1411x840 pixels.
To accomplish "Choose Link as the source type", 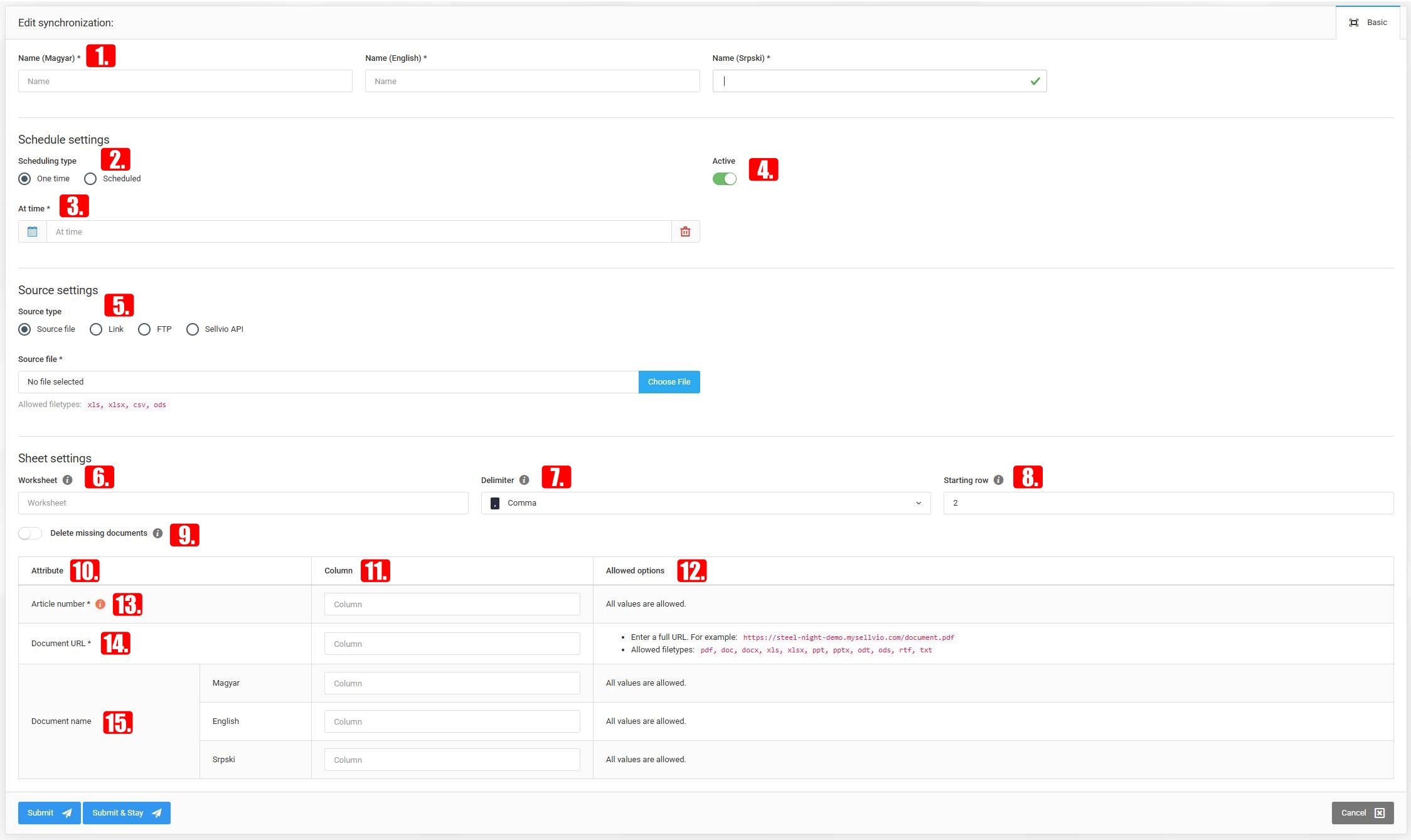I will pyautogui.click(x=96, y=329).
